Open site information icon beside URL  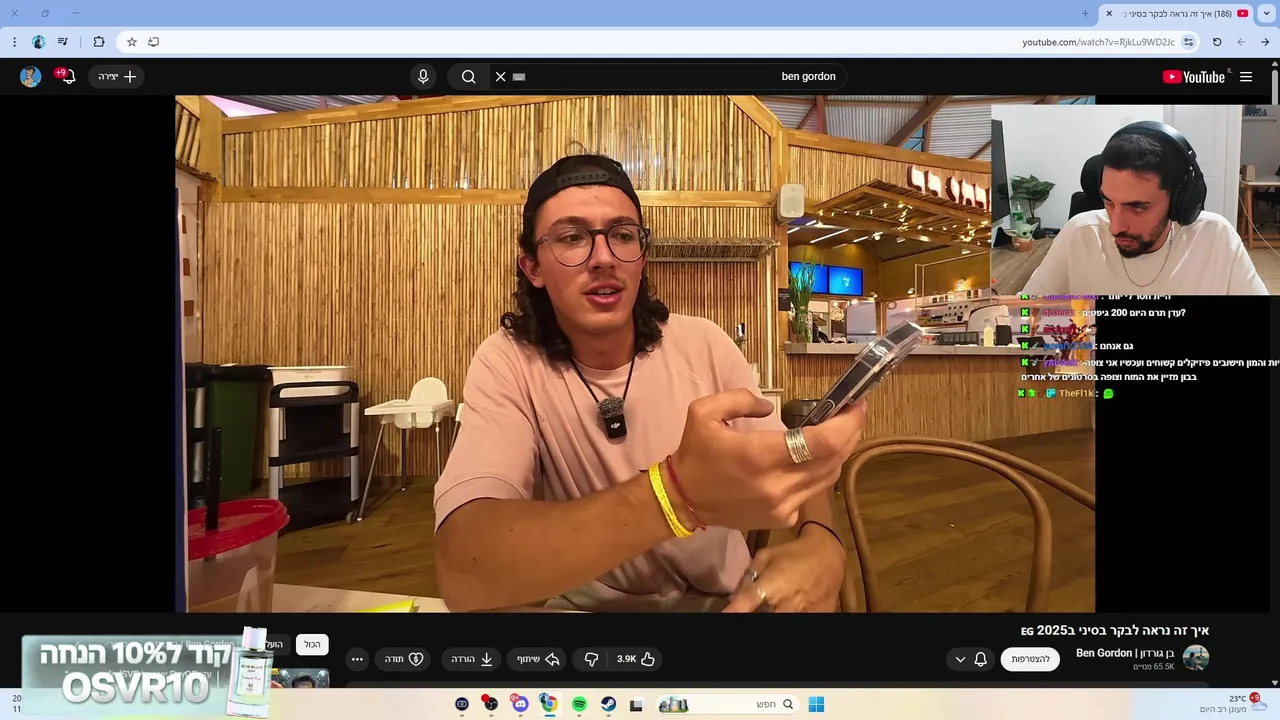1188,42
